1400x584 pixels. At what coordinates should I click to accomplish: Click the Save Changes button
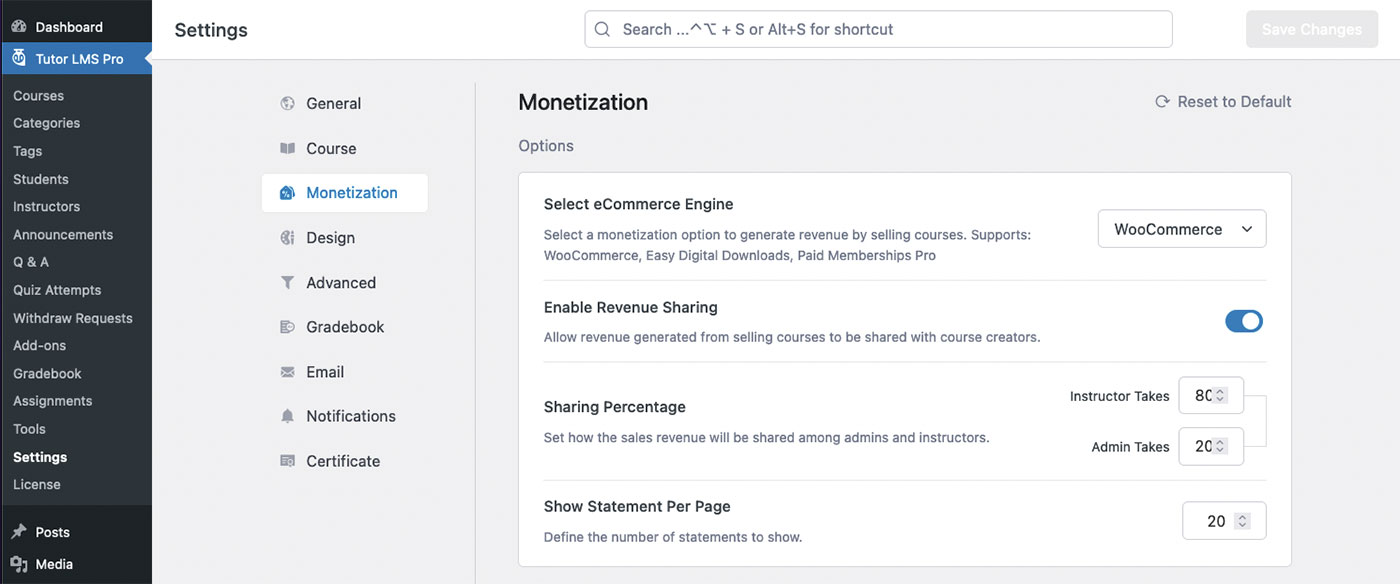click(x=1311, y=30)
